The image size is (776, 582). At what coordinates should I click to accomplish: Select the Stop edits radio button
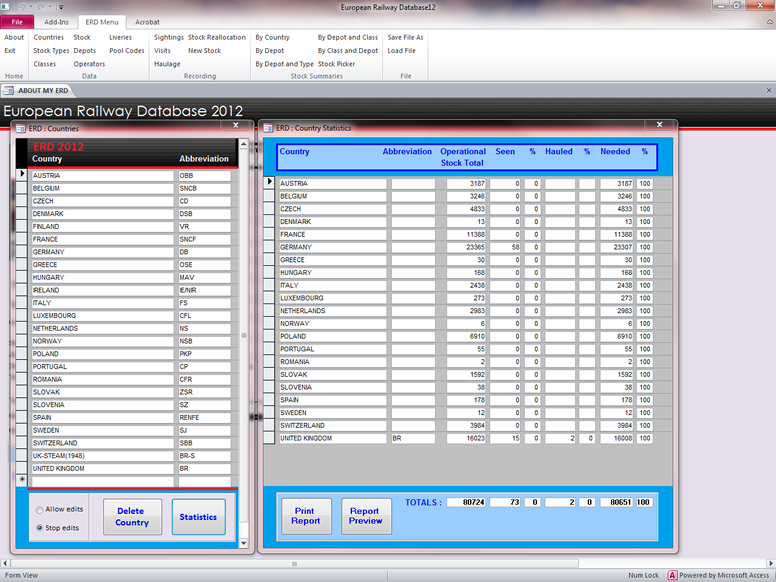tap(40, 528)
